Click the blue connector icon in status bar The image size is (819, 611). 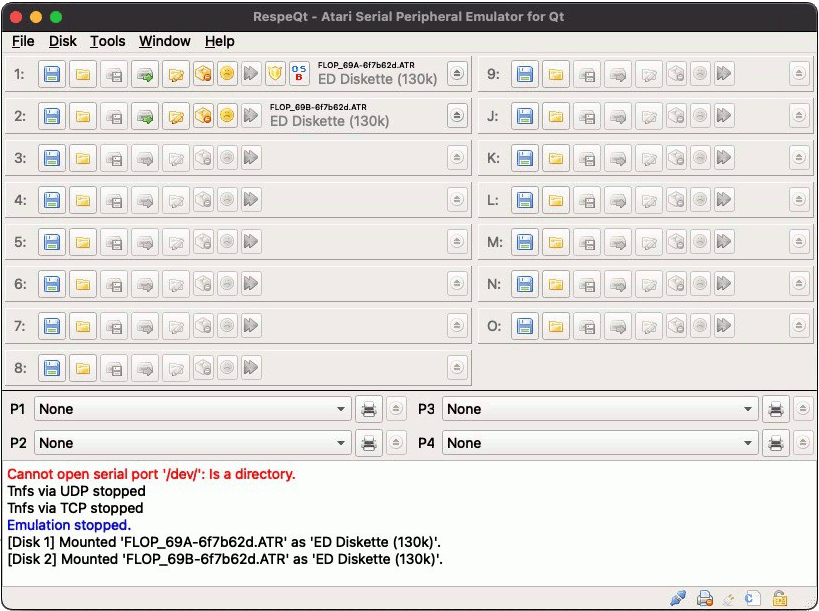coord(678,598)
